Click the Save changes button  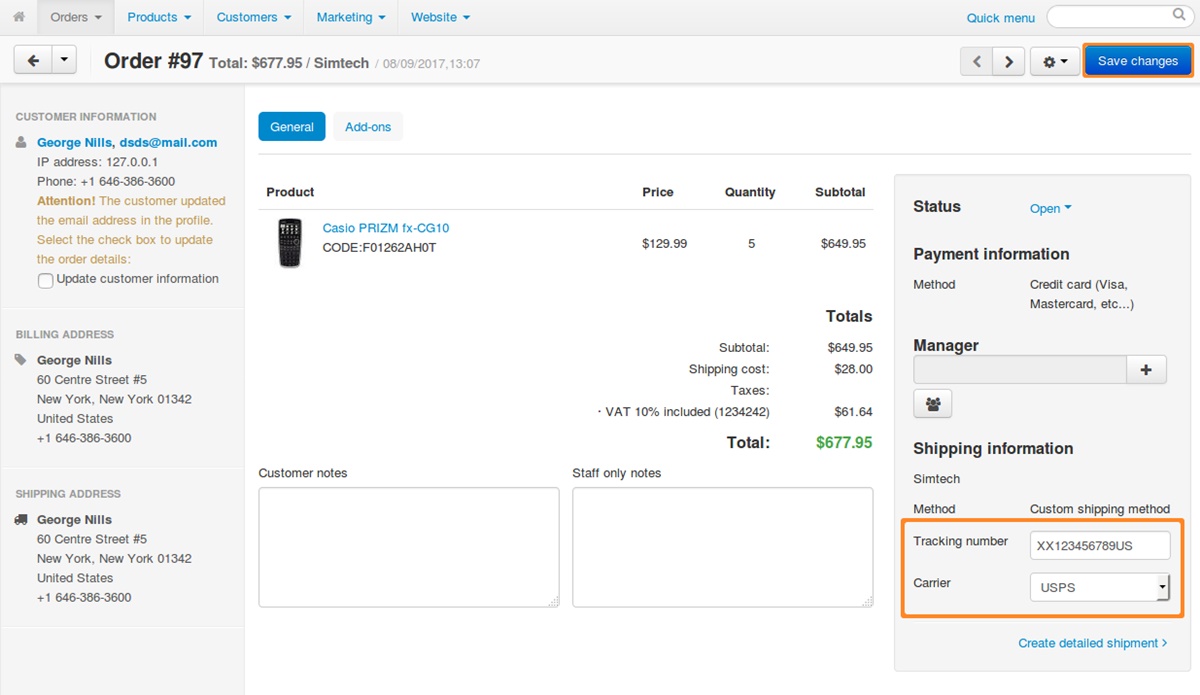1137,61
